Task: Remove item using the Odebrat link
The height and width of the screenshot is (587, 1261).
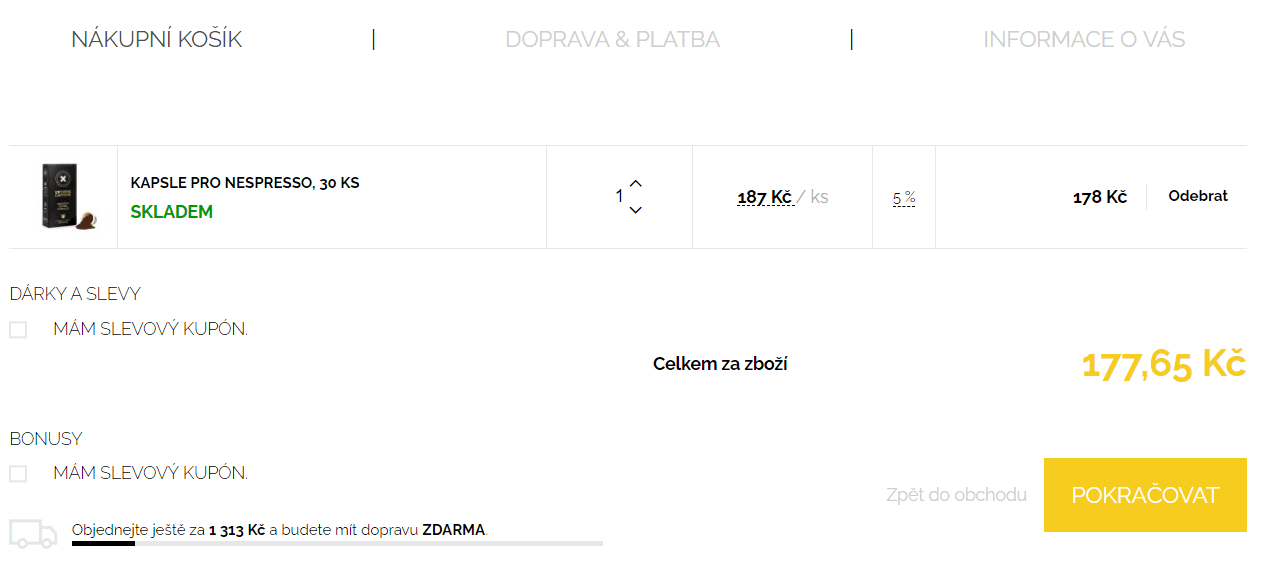Action: [x=1198, y=196]
